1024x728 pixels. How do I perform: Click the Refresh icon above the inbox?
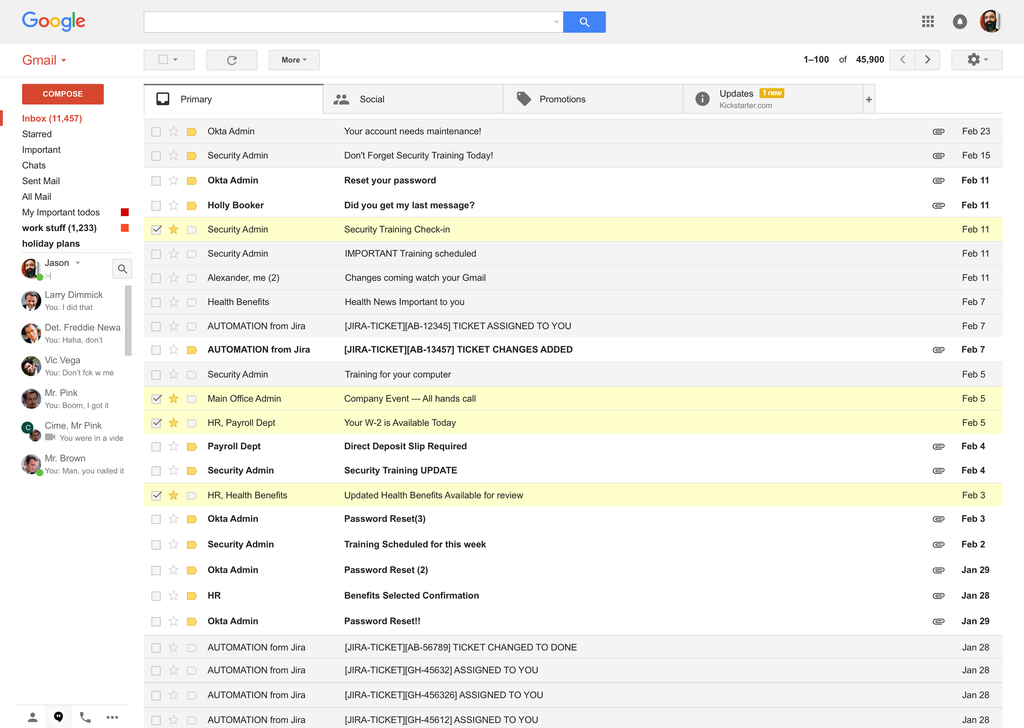click(231, 60)
